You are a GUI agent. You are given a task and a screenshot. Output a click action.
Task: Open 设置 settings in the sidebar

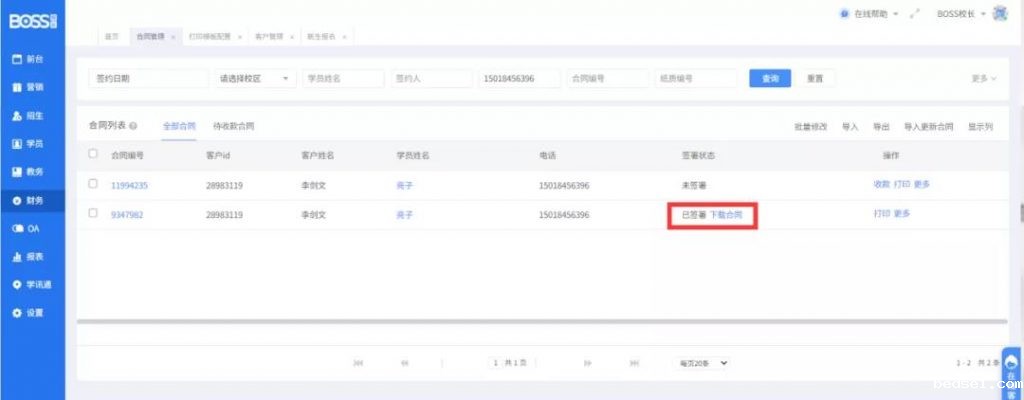27,313
